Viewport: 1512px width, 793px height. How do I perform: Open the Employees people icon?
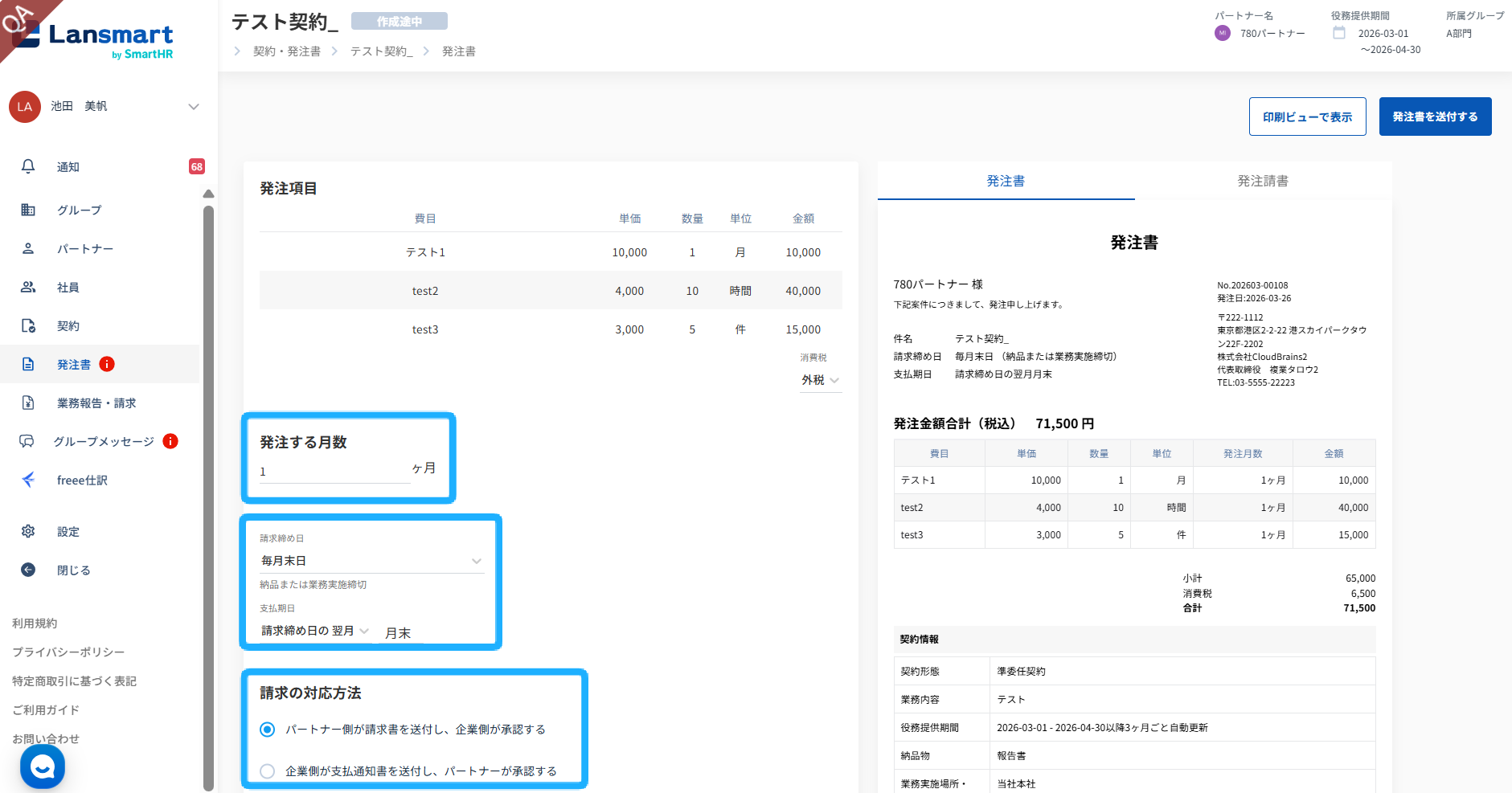[28, 287]
